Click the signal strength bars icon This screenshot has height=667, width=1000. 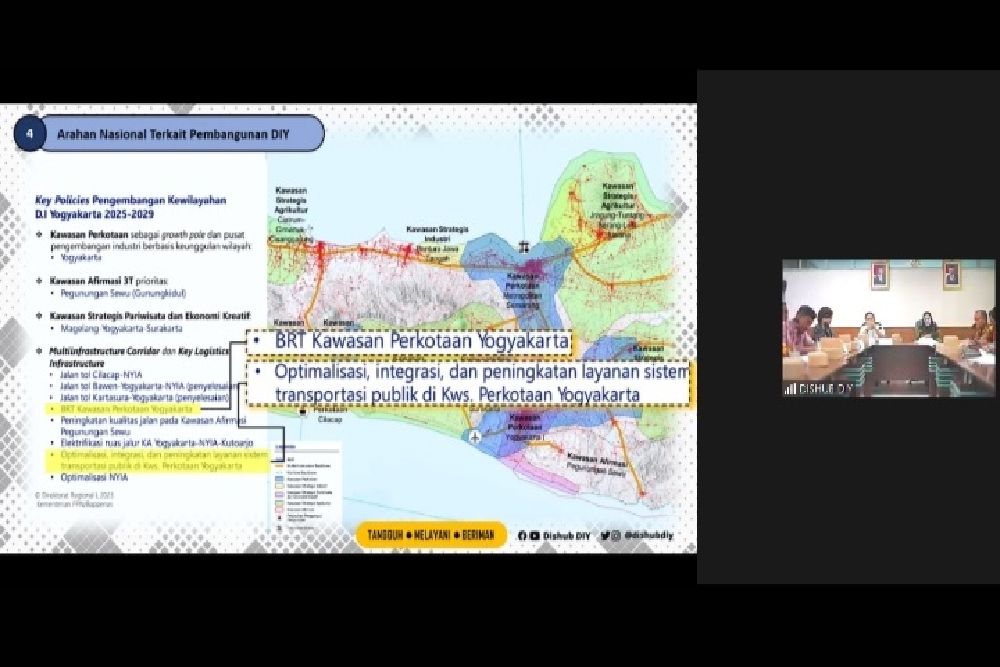tap(791, 388)
